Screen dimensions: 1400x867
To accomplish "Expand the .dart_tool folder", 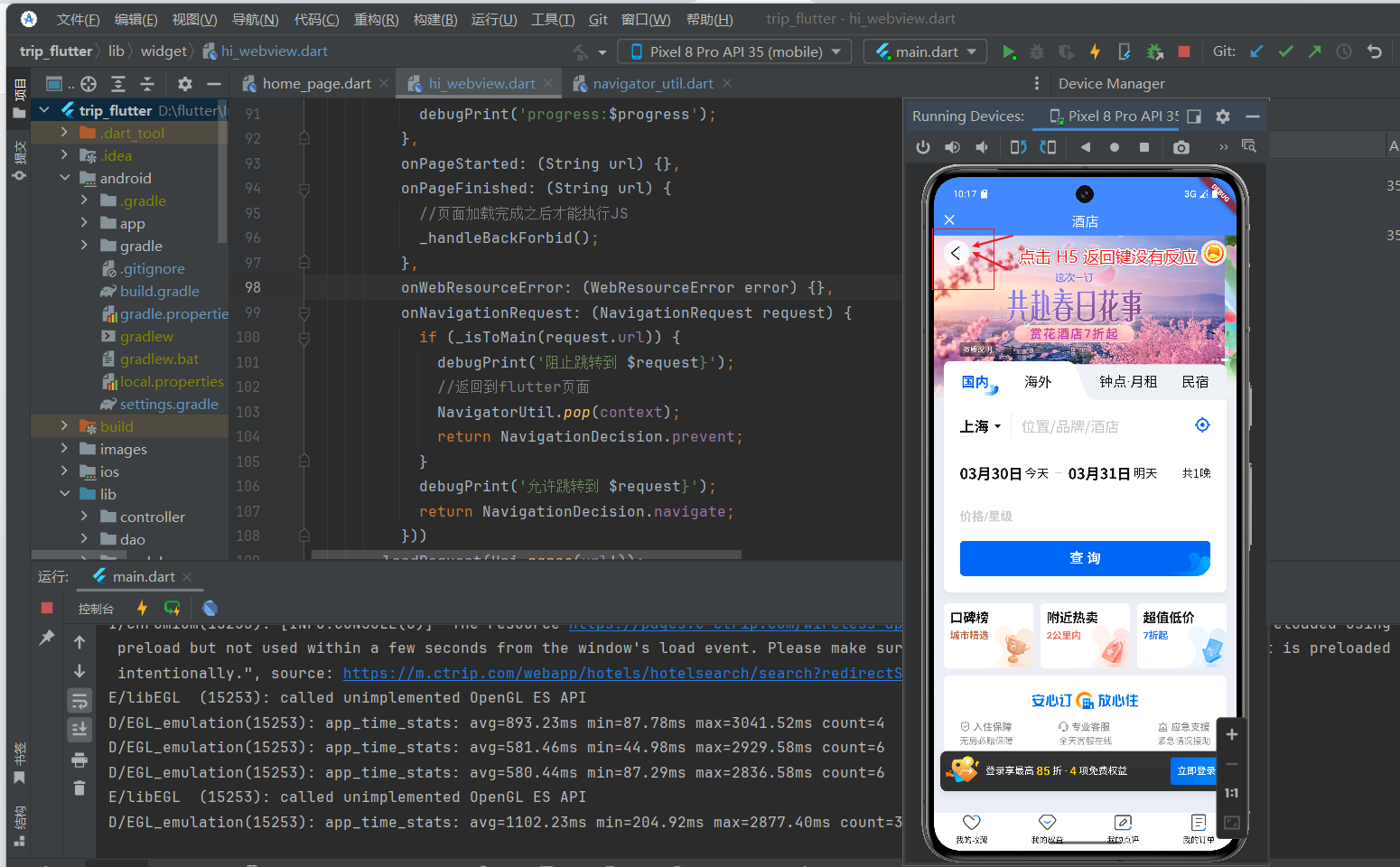I will click(64, 133).
